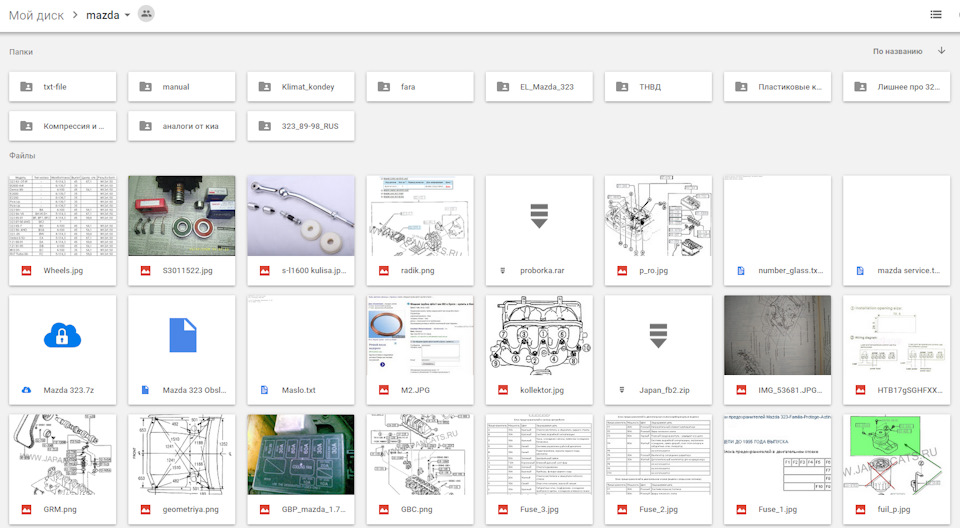This screenshot has width=960, height=528.
Task: Click image icon beside kollektor.jpg
Action: tap(503, 390)
